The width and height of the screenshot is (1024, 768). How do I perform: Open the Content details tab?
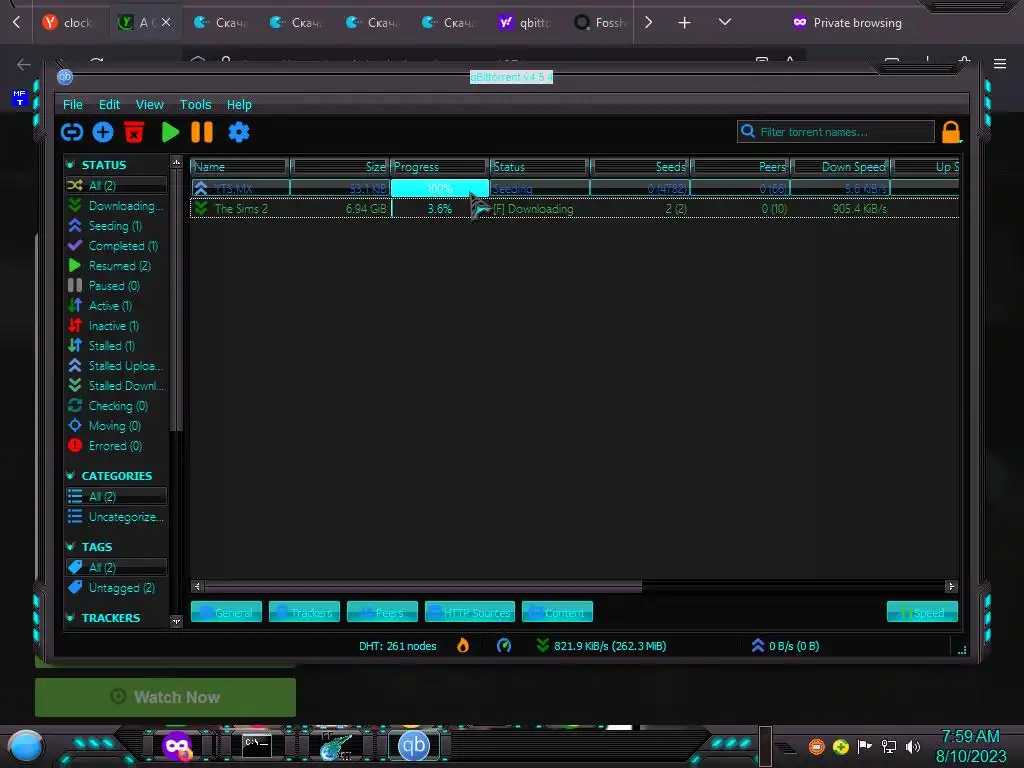557,613
